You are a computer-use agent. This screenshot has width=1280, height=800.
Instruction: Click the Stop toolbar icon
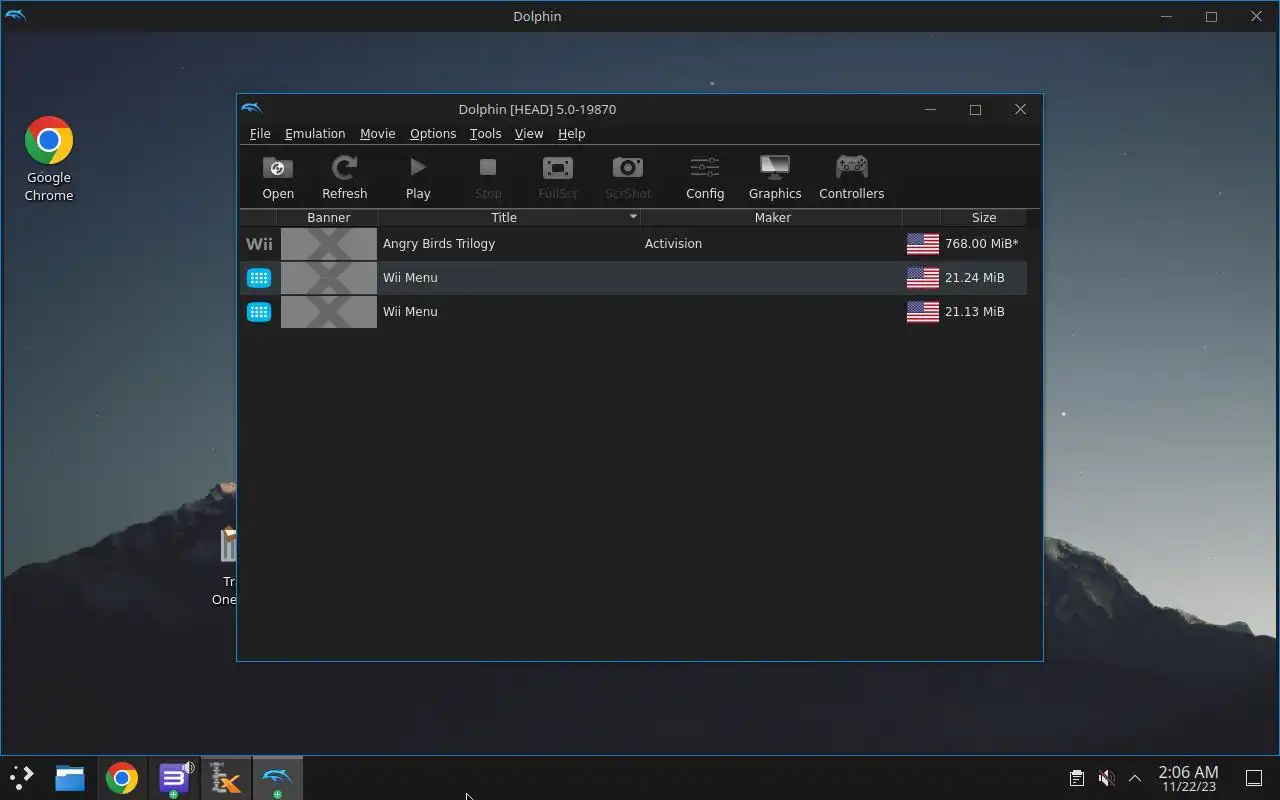[x=488, y=178]
